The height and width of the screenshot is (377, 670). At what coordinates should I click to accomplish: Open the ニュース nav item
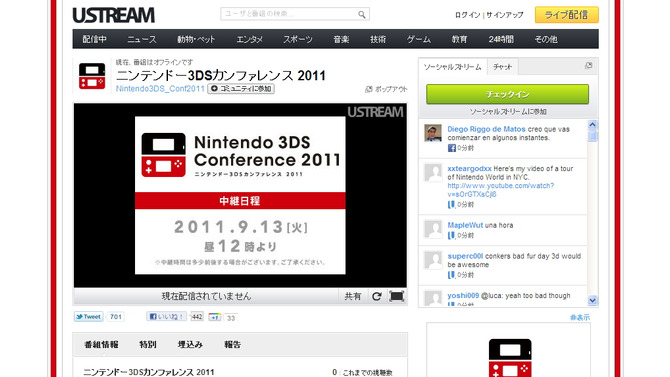(142, 39)
